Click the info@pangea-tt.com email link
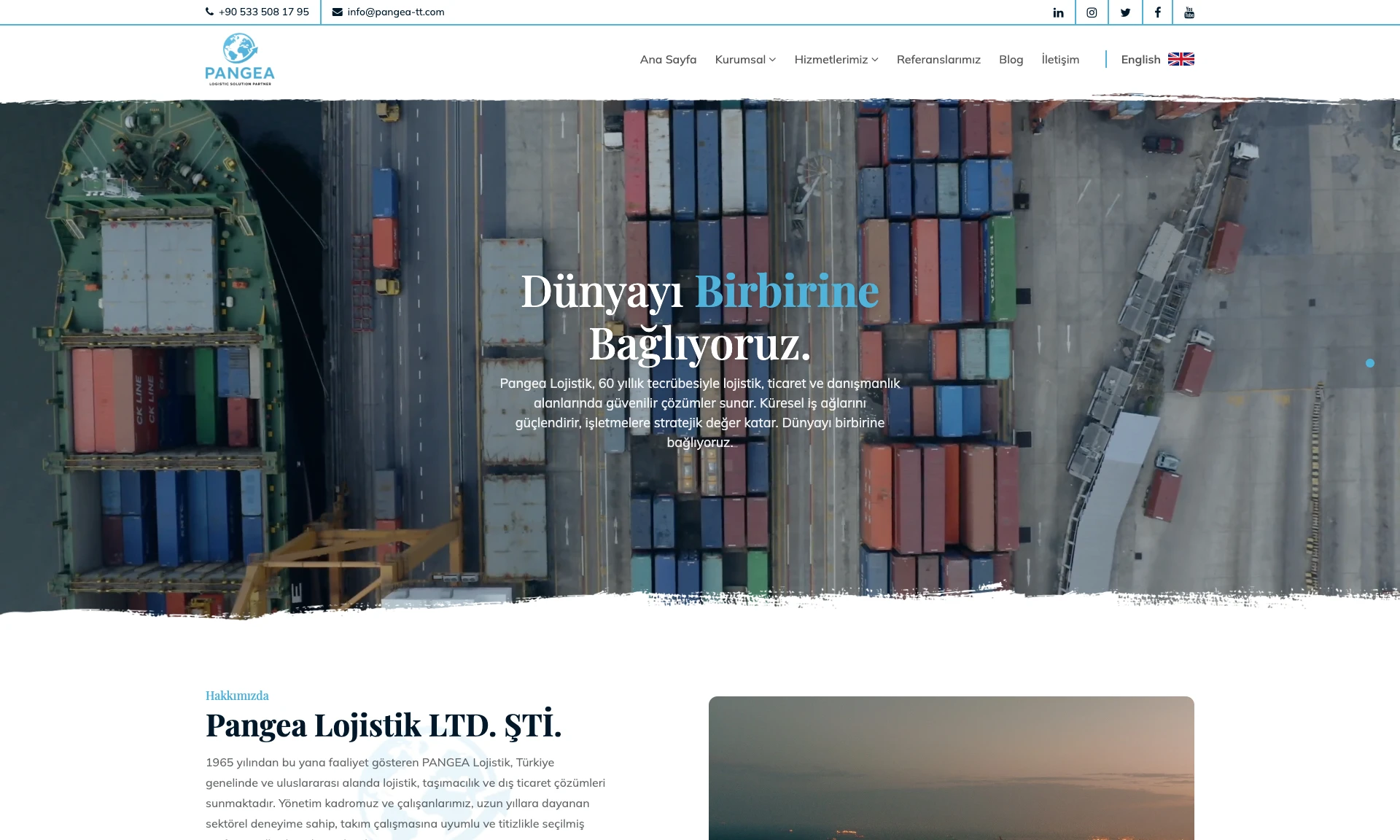Image resolution: width=1400 pixels, height=840 pixels. [396, 12]
